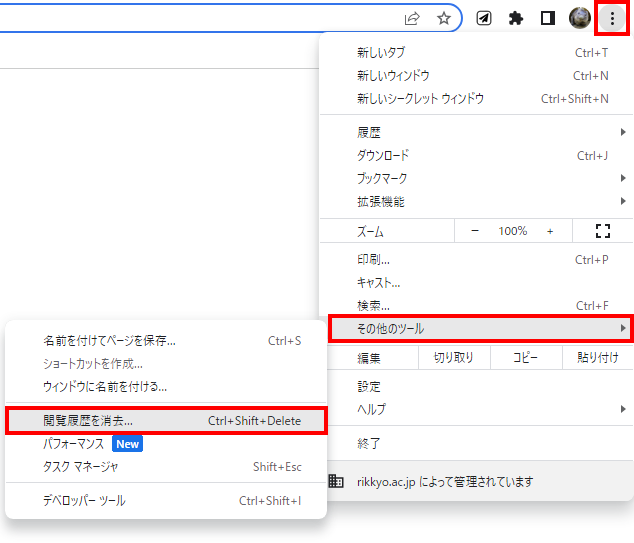Image resolution: width=634 pixels, height=543 pixels.
Task: Select 新しいウィンドウ menu item
Action: point(477,76)
